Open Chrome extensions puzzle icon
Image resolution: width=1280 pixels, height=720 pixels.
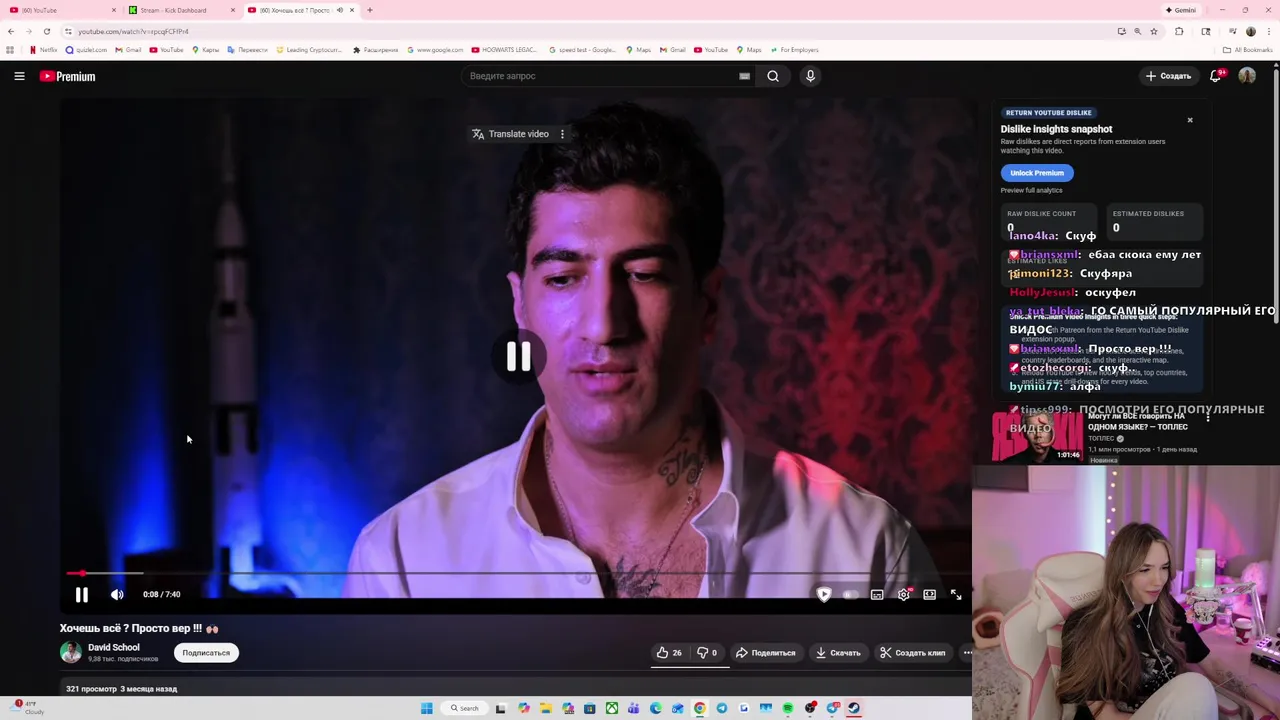[x=1179, y=31]
